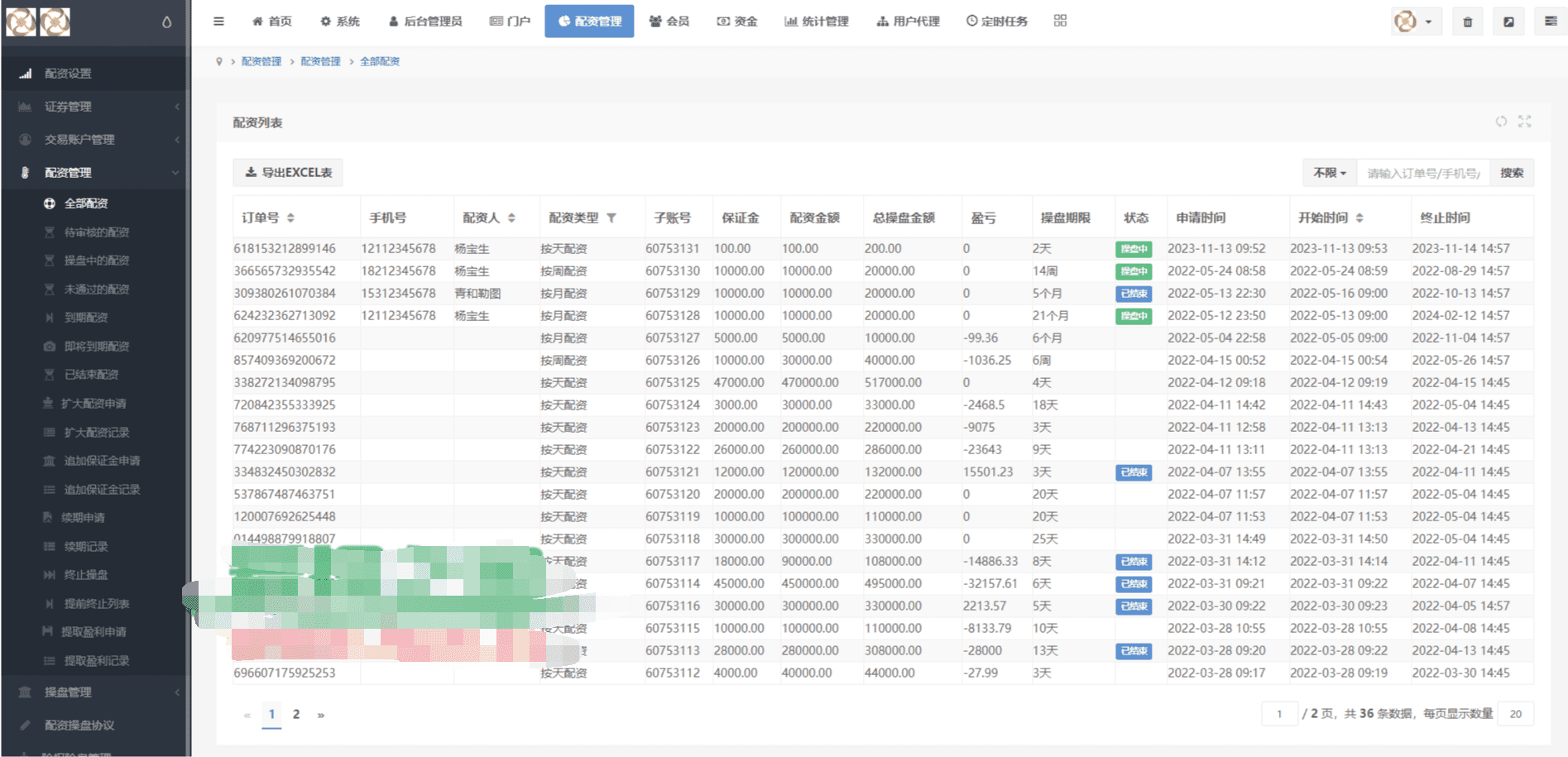Open the grid apps icon in navbar
This screenshot has height=757, width=1568.
pyautogui.click(x=1060, y=21)
